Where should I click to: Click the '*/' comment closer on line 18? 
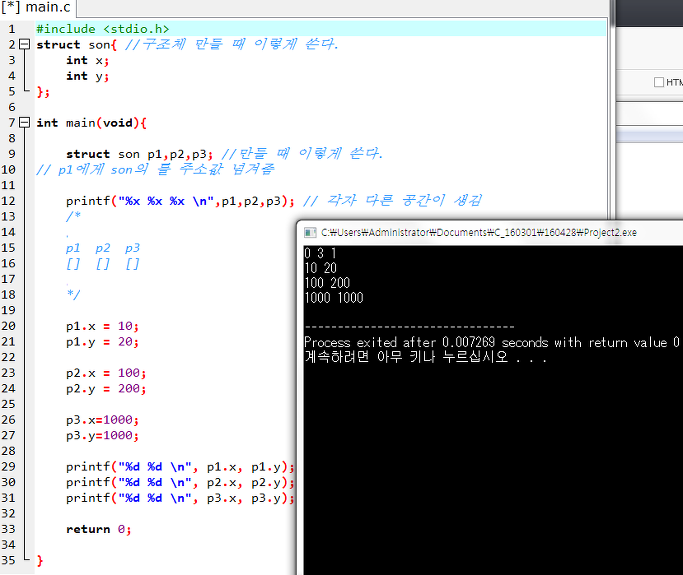coord(73,294)
